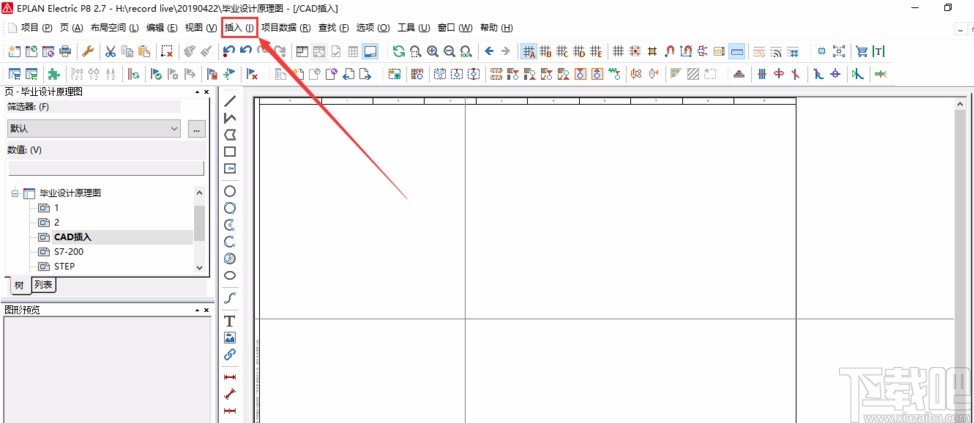Open the 插入 (I) menu
The image size is (974, 423).
[x=239, y=28]
